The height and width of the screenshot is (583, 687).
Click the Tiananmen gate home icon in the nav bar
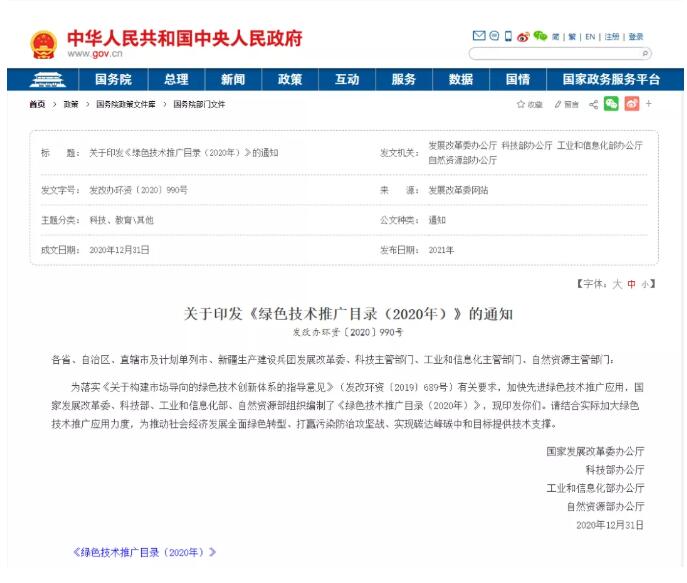point(47,79)
